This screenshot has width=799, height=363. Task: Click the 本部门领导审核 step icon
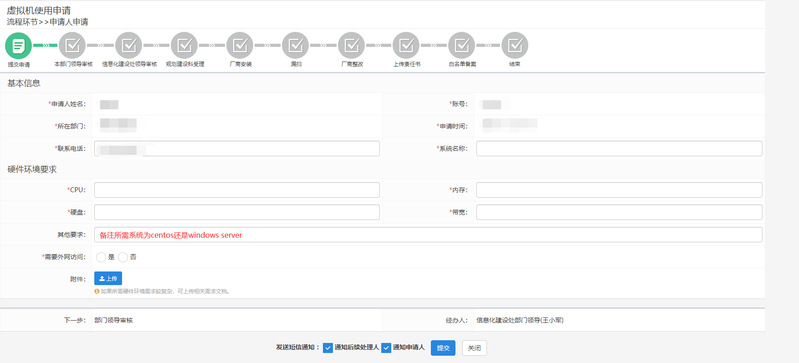[x=72, y=45]
